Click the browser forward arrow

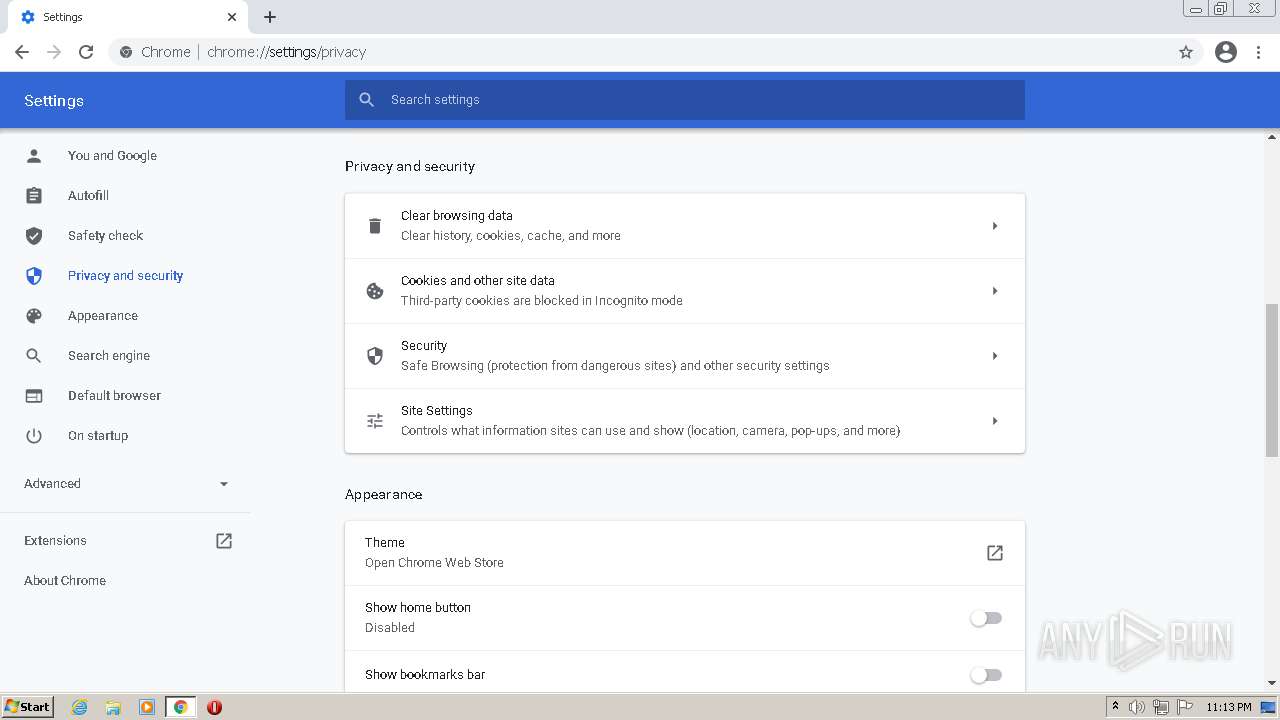[x=54, y=52]
